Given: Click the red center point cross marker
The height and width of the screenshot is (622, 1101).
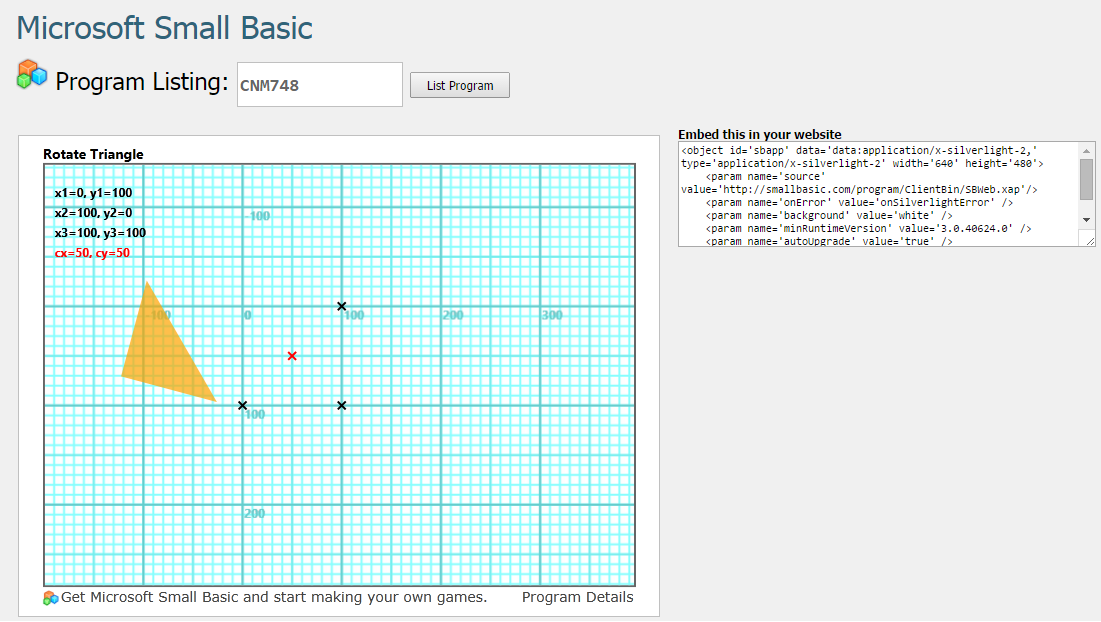Looking at the screenshot, I should [292, 356].
